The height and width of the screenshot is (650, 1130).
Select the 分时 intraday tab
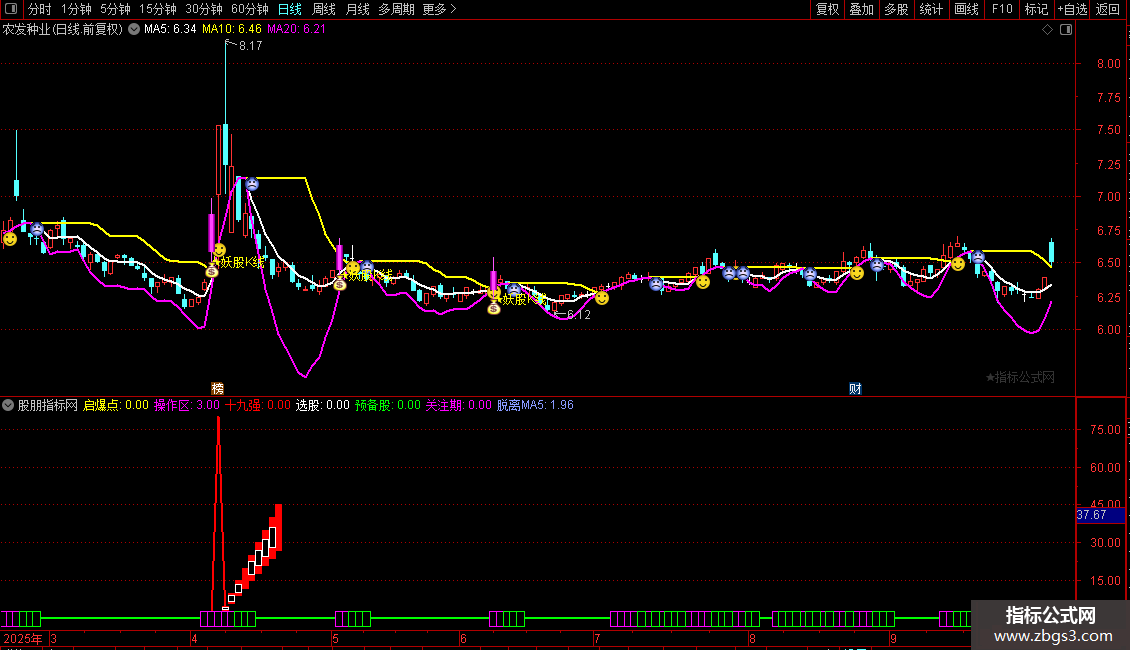tap(39, 9)
